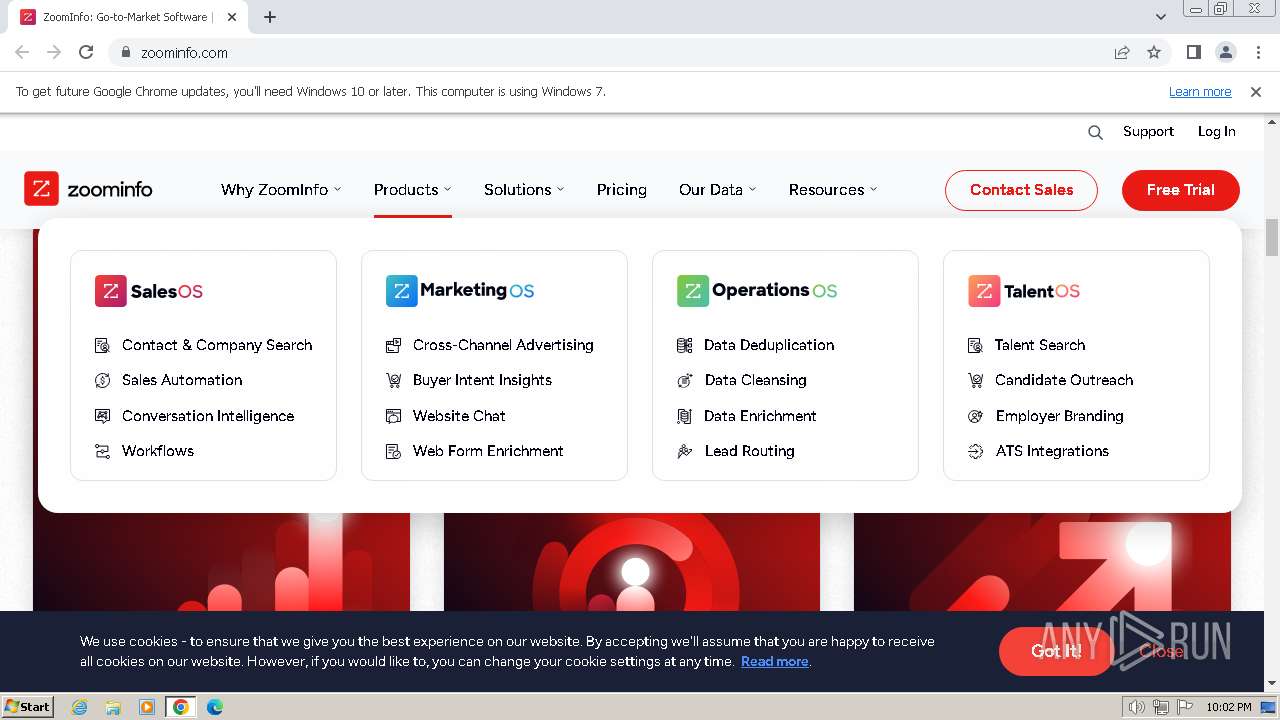Click the Conversation Intelligence icon

coord(102,416)
